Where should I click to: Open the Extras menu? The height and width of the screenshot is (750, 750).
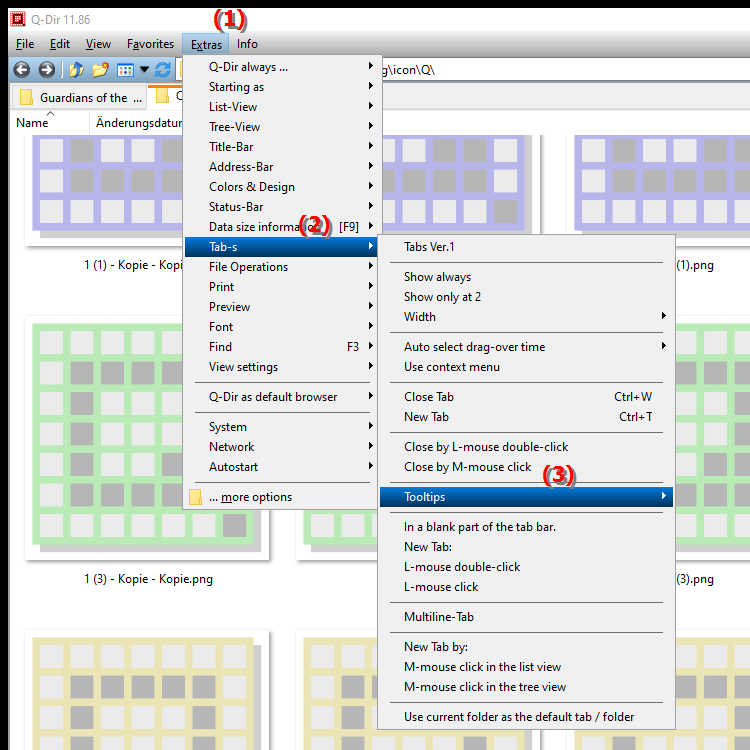point(206,44)
